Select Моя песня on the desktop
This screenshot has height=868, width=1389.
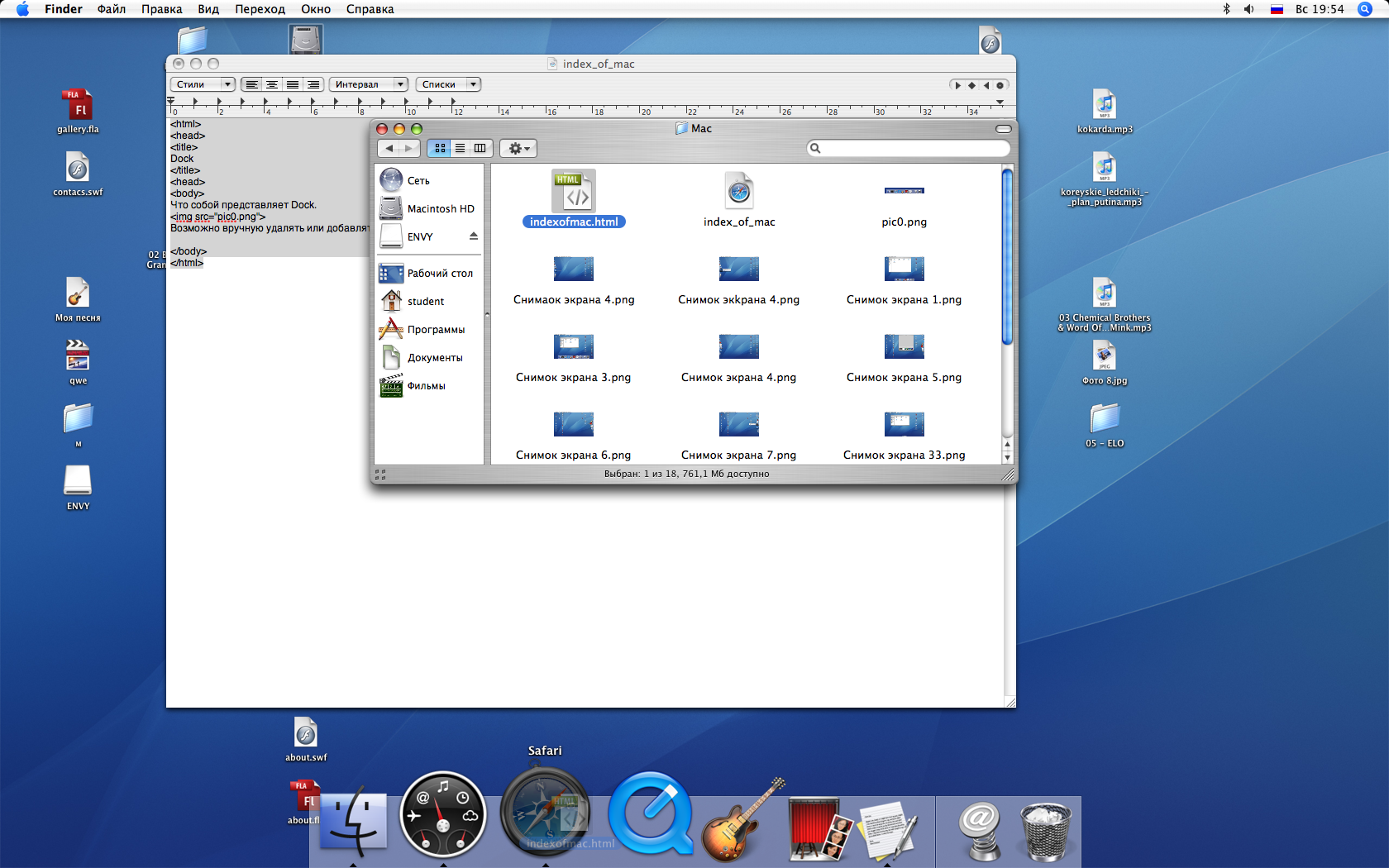78,299
